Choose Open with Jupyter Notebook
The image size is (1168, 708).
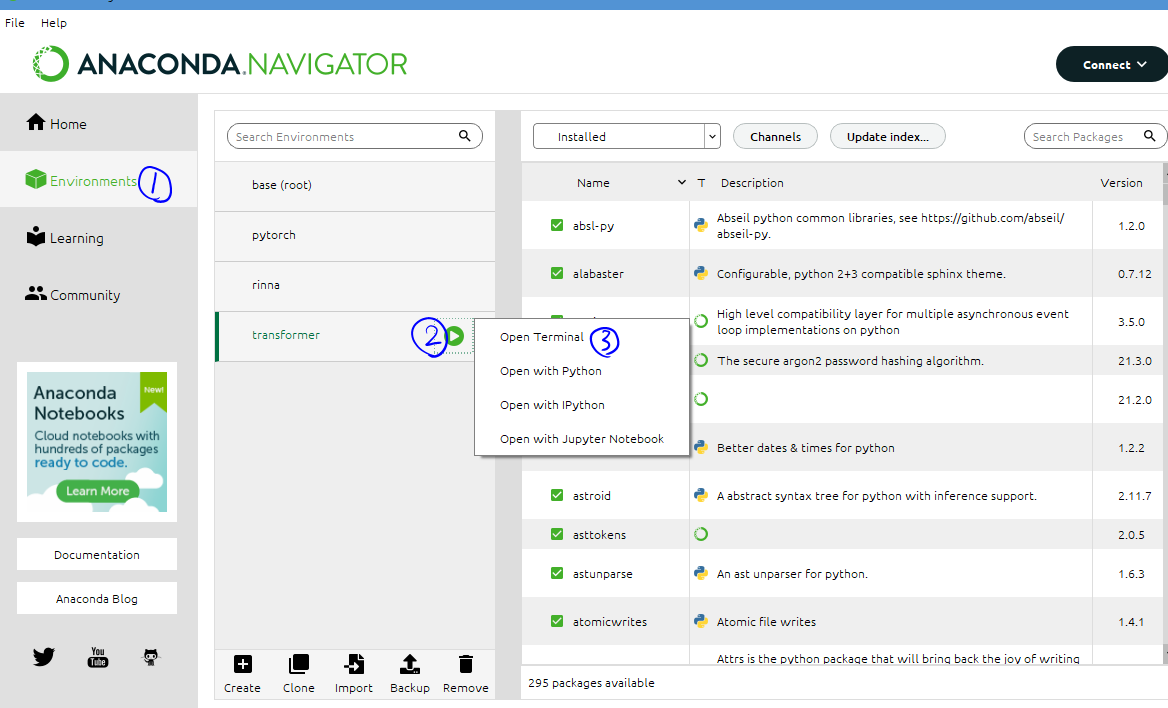582,439
